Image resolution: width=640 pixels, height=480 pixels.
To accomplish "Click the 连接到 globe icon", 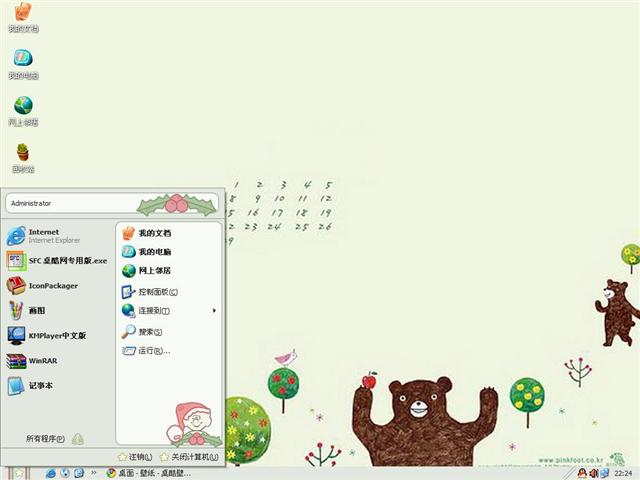I will [129, 311].
